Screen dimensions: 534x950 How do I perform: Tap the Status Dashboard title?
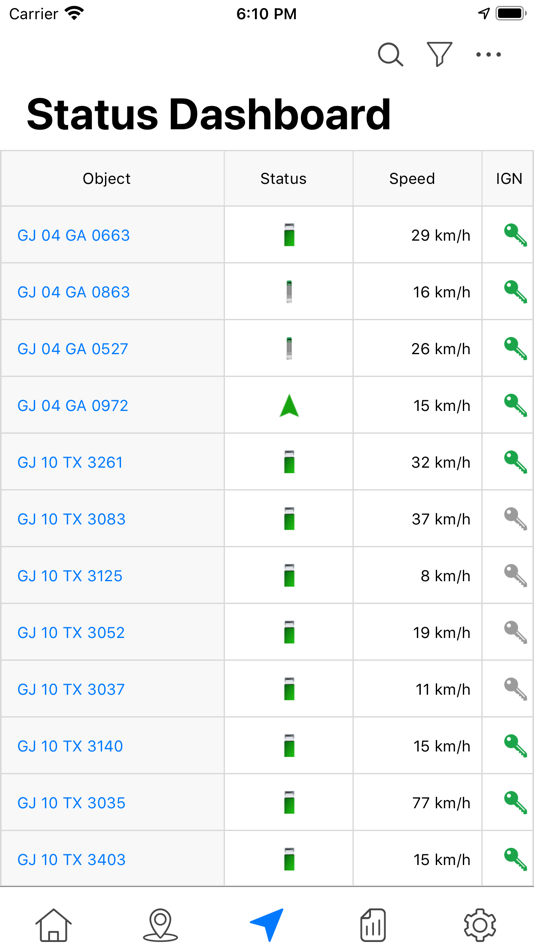209,114
